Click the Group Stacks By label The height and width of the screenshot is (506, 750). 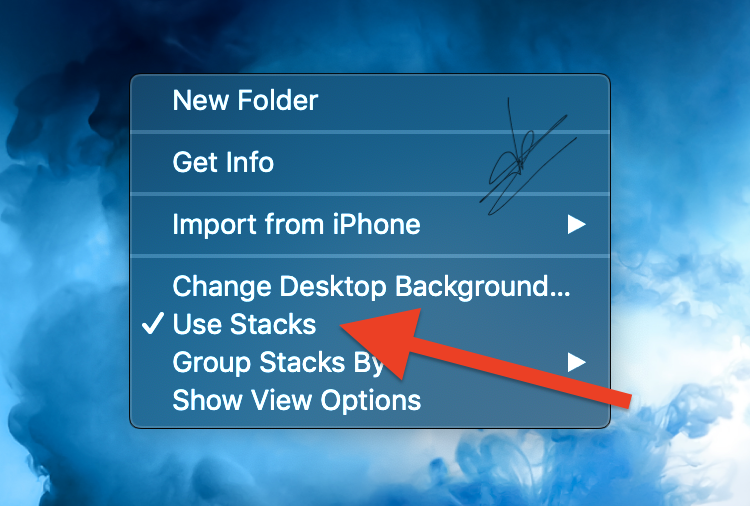pos(278,362)
